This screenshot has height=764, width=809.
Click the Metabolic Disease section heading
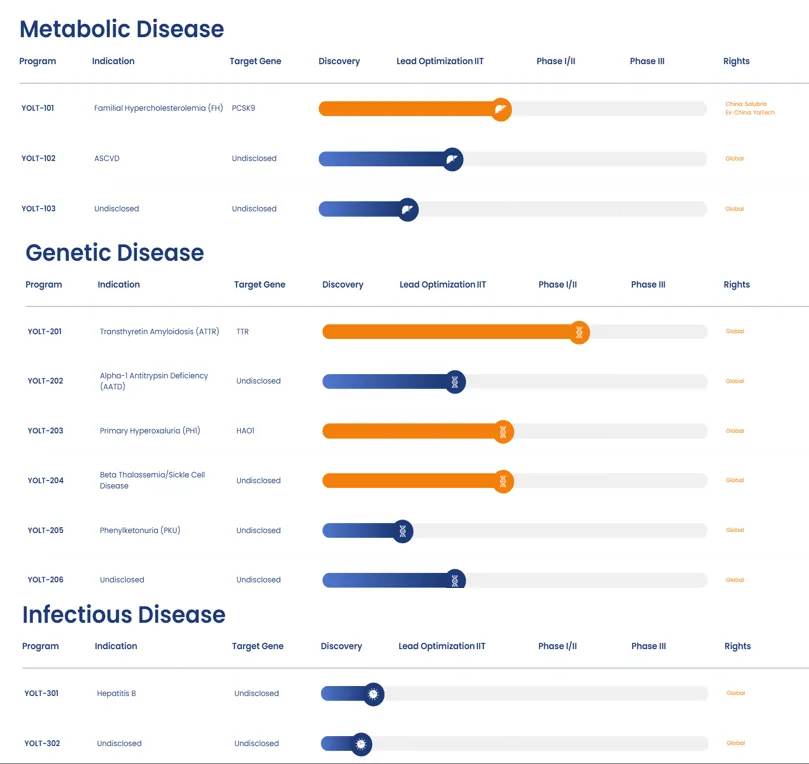[x=122, y=29]
